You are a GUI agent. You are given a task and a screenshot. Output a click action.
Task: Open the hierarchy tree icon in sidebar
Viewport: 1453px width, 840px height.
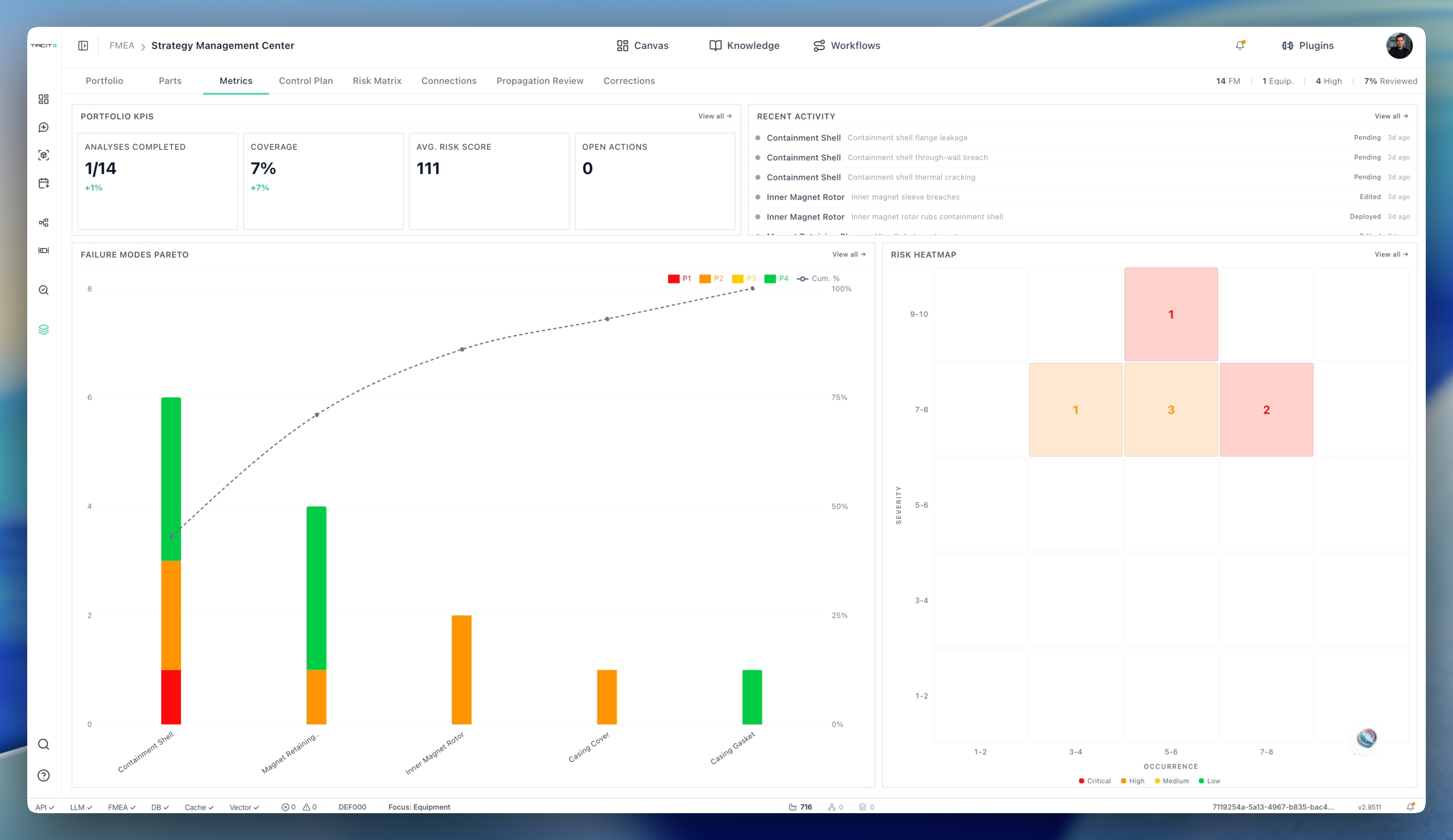43,222
